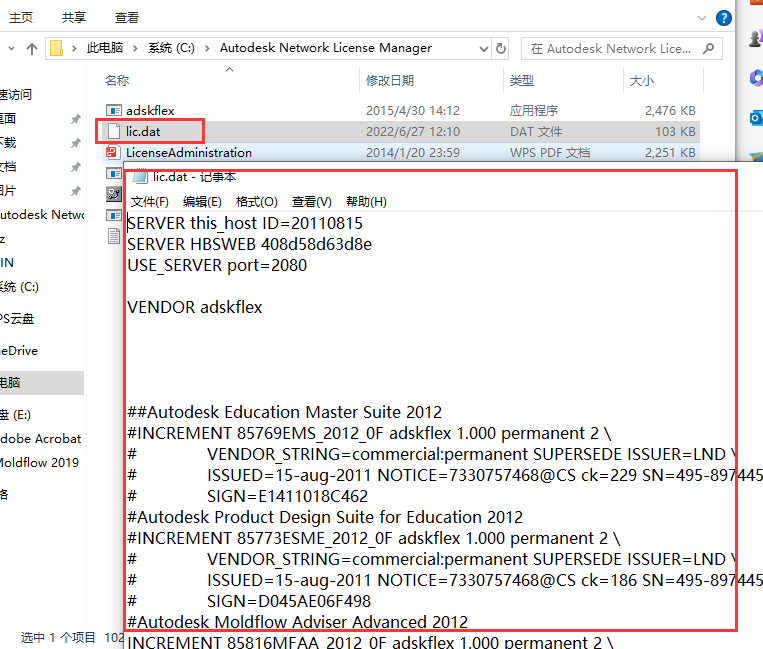Sort files by 名称 column
Screen dimensions: 763x649
[117, 80]
